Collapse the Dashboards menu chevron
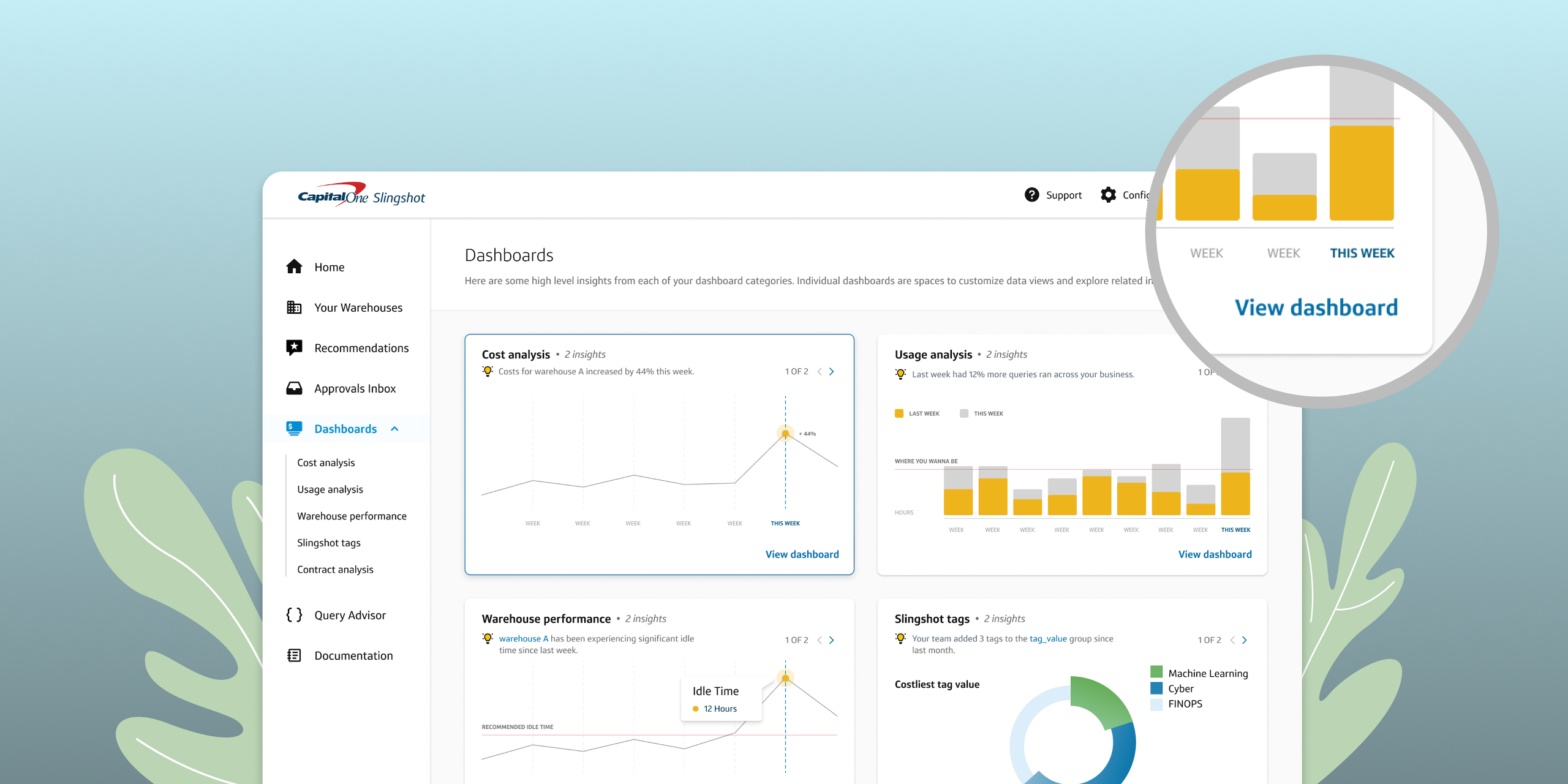 coord(394,429)
